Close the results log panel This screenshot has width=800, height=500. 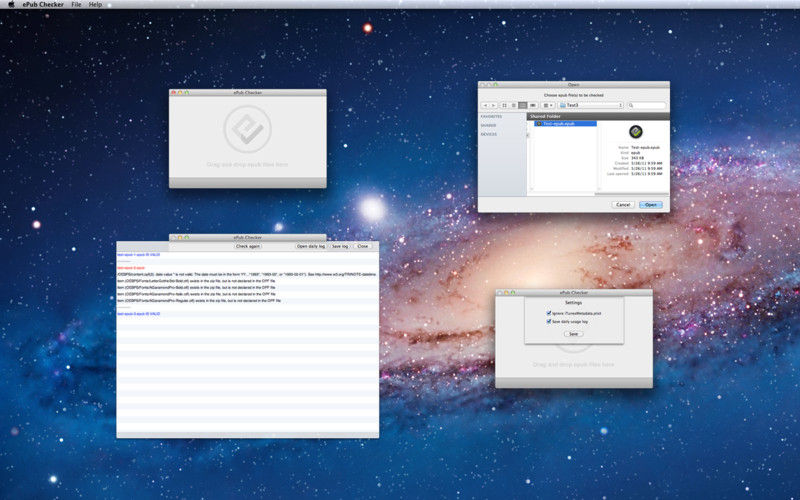(x=362, y=246)
